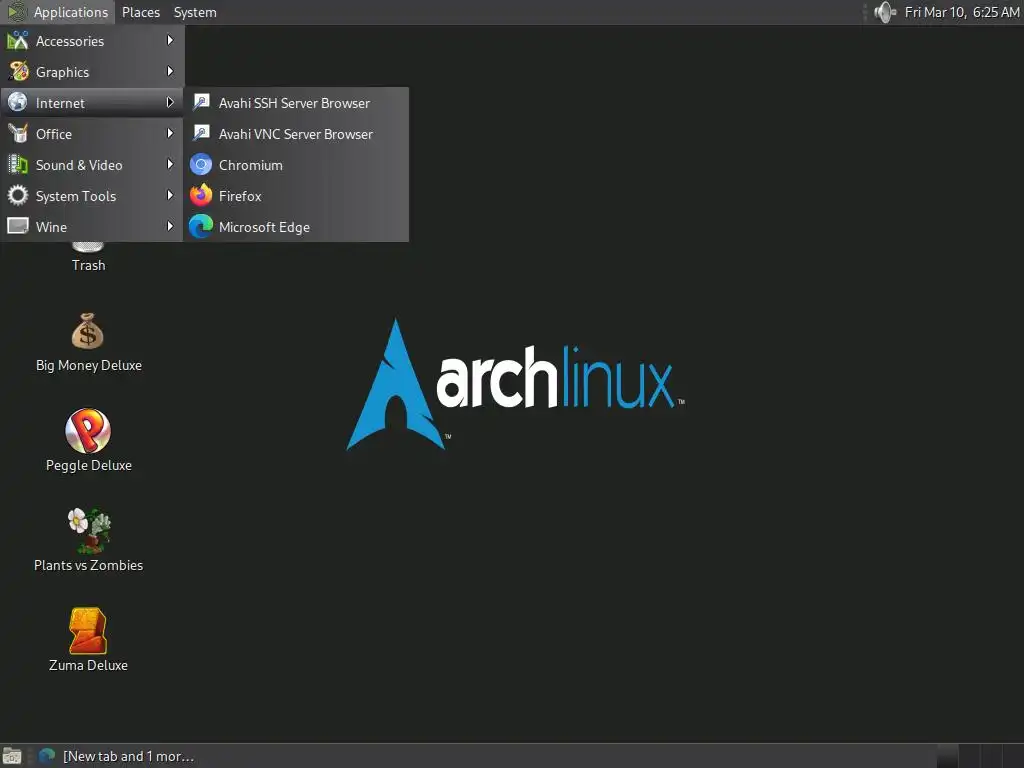Launch Avahi SSH Server Browser
Viewport: 1024px width, 768px height.
click(x=296, y=103)
